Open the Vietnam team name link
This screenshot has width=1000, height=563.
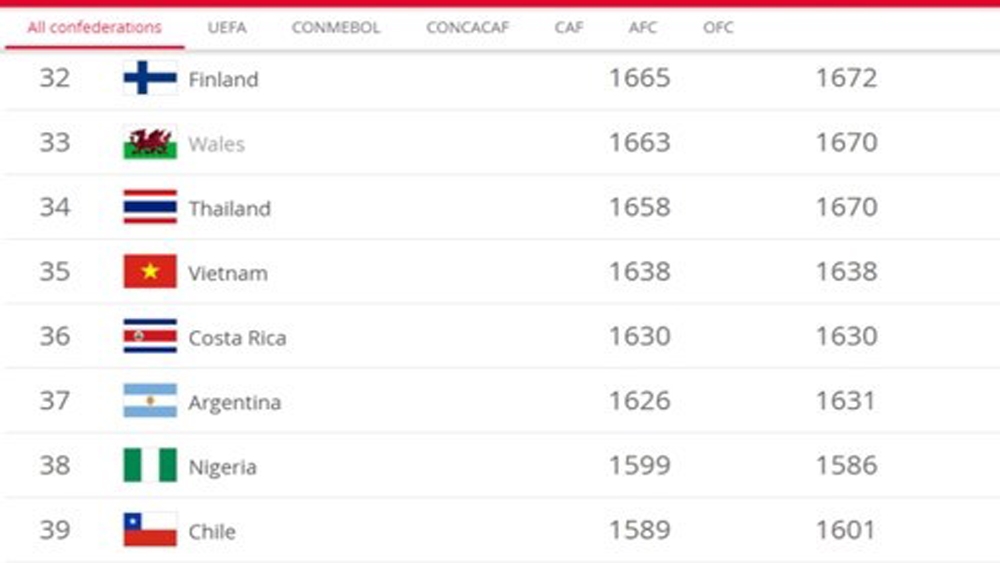(228, 273)
